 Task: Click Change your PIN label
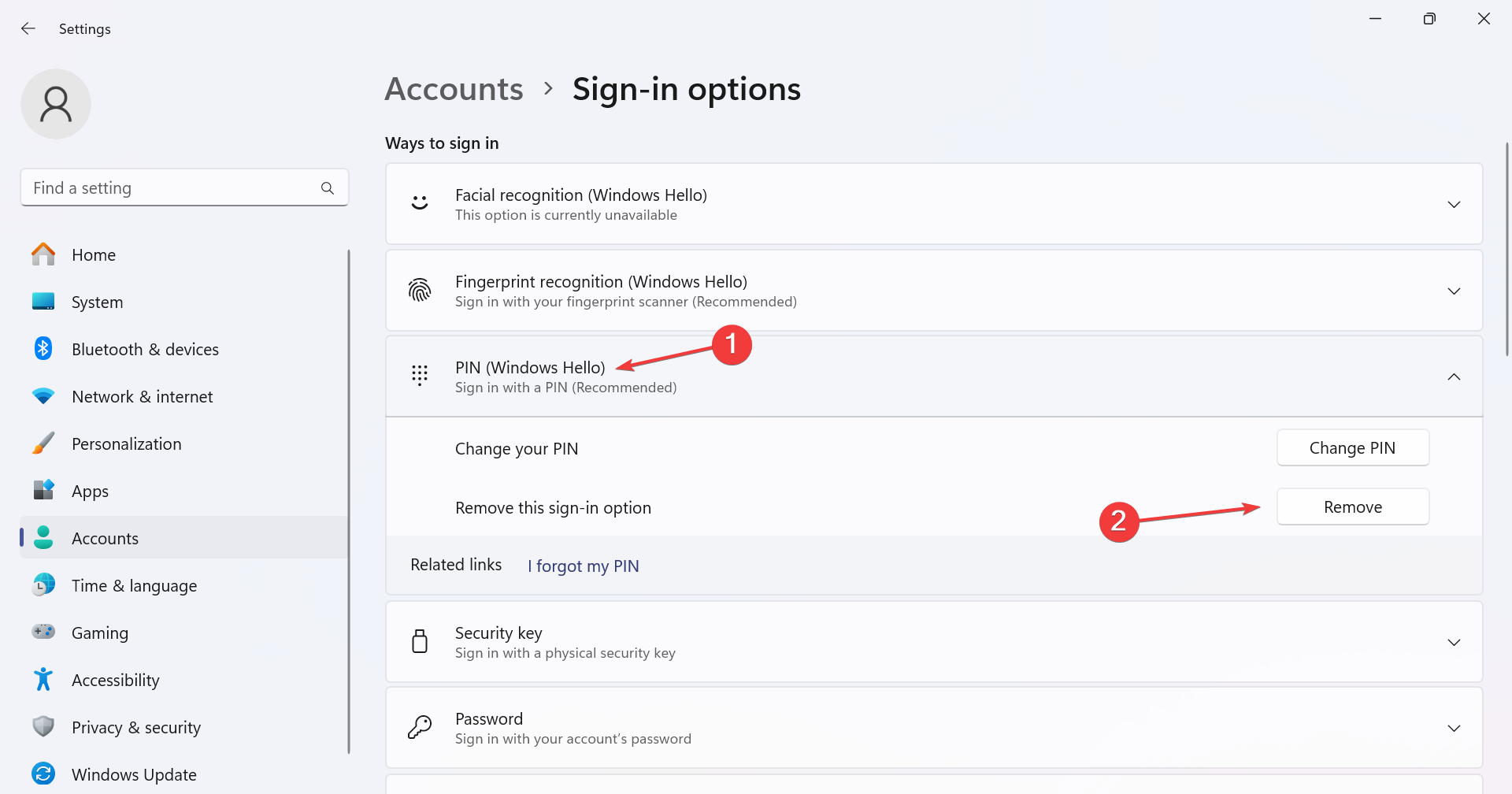coord(517,448)
